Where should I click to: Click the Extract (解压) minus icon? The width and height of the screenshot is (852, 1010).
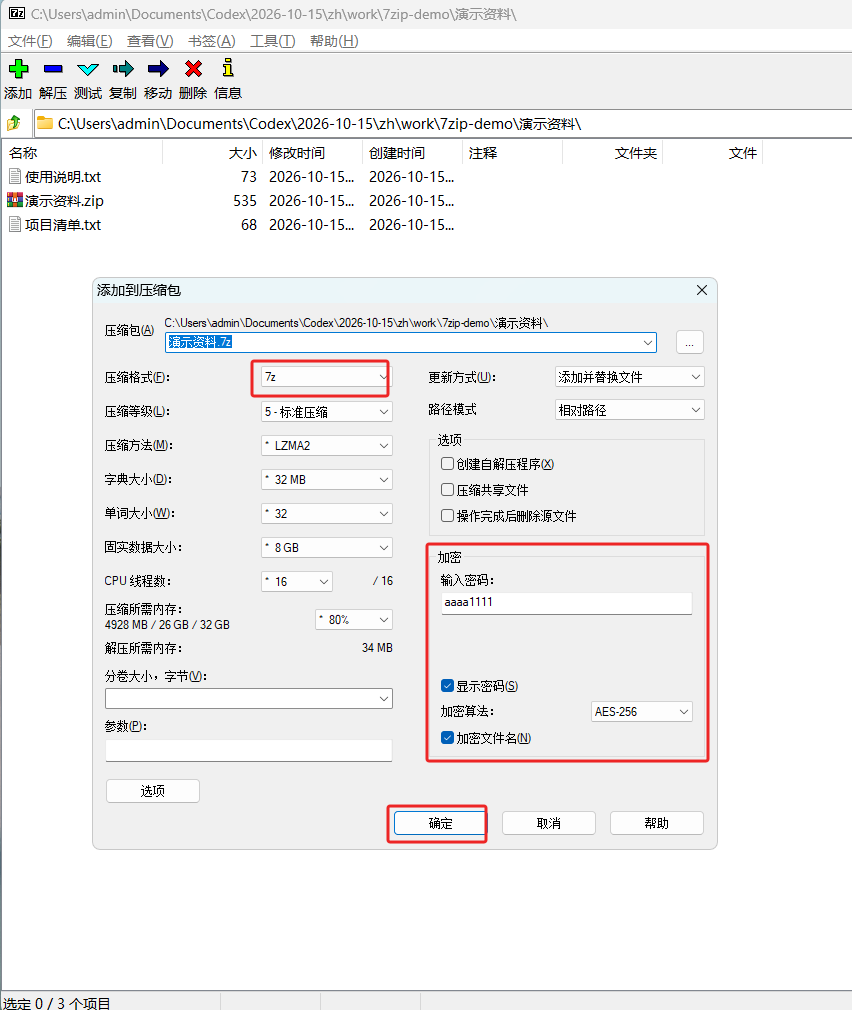point(53,68)
